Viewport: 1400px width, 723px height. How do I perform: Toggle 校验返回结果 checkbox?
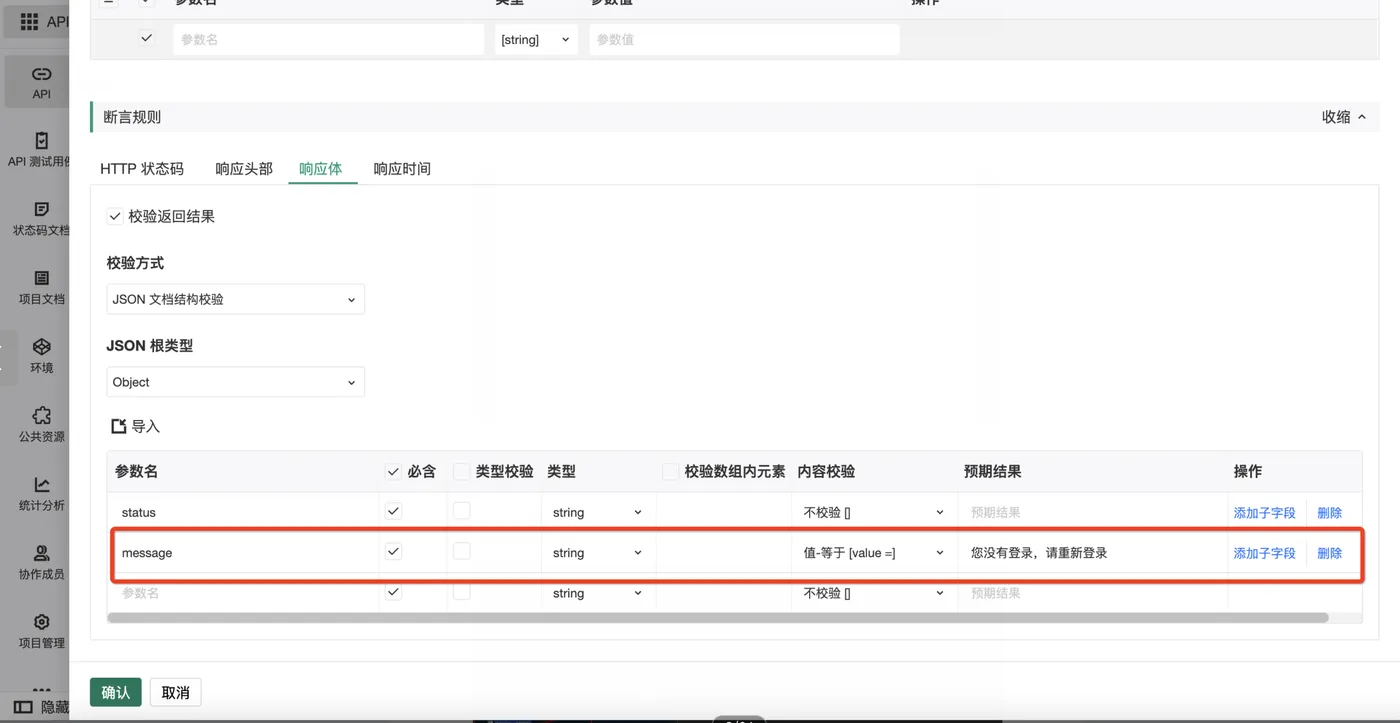pyautogui.click(x=115, y=216)
